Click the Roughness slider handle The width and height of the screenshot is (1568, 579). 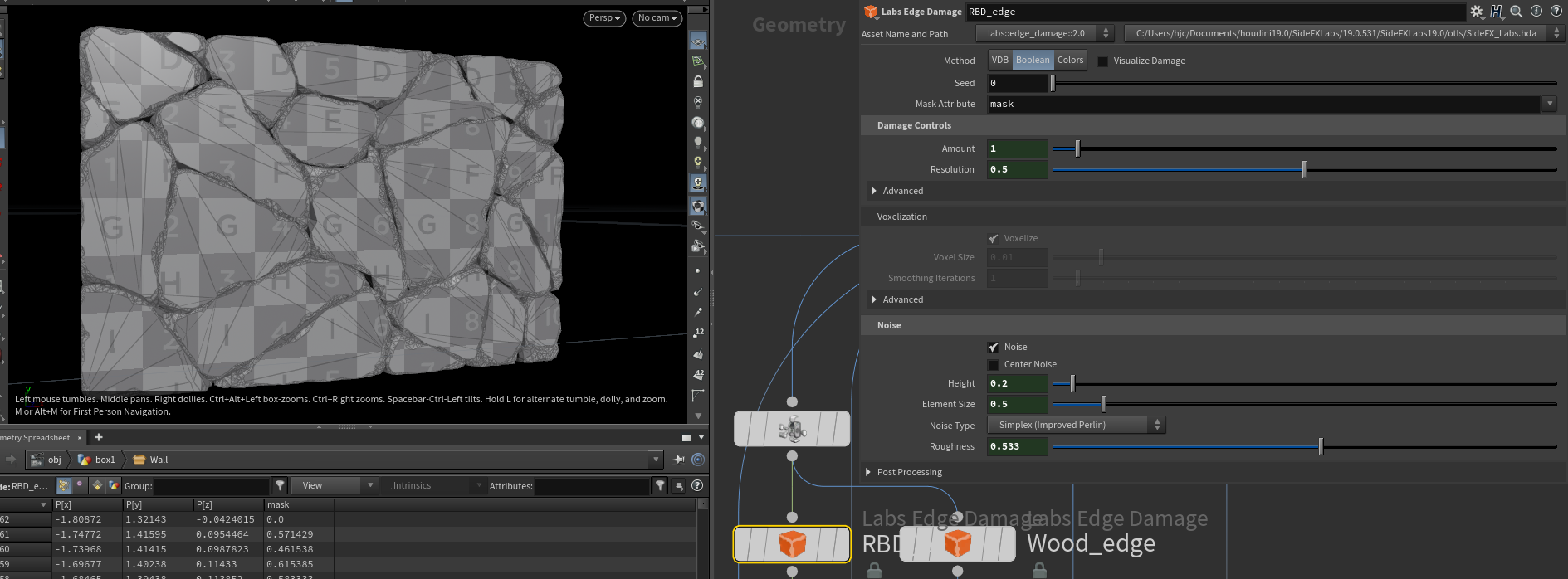tap(1321, 446)
